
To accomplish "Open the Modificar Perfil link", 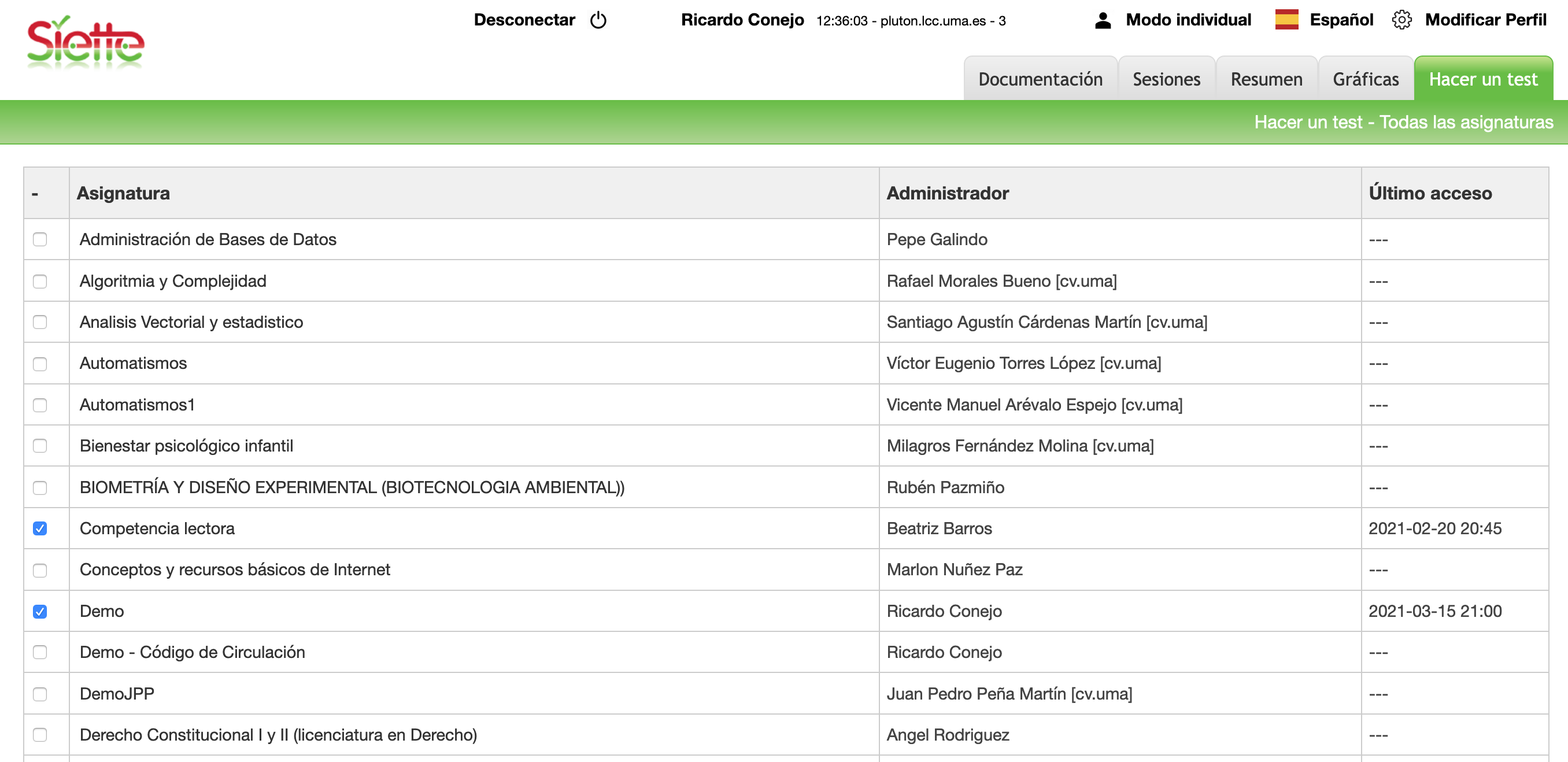I will pos(1485,20).
